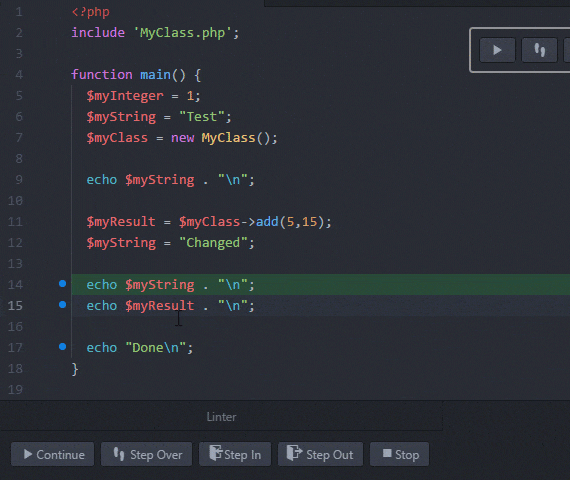Click the Step Out button
This screenshot has height=480, width=570.
320,454
